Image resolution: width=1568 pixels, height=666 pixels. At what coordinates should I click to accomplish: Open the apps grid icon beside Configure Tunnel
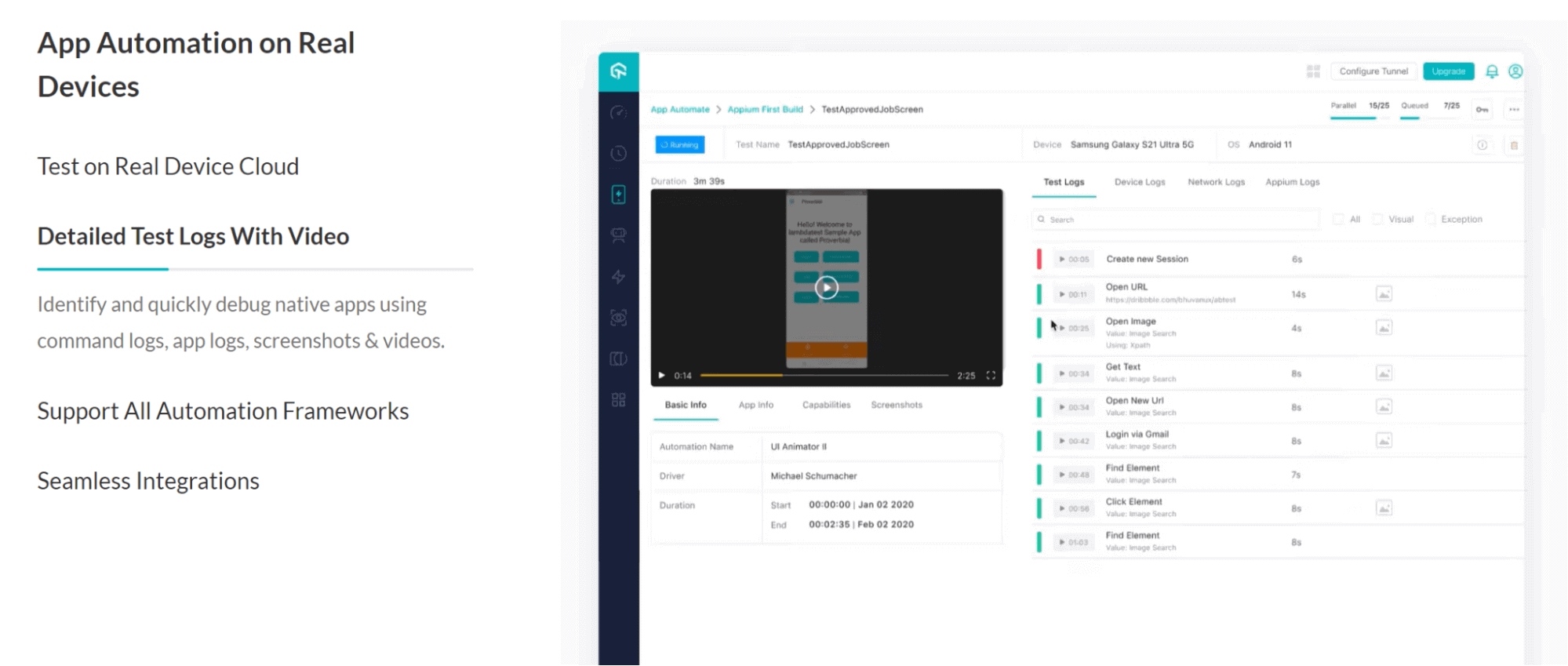coord(1313,71)
